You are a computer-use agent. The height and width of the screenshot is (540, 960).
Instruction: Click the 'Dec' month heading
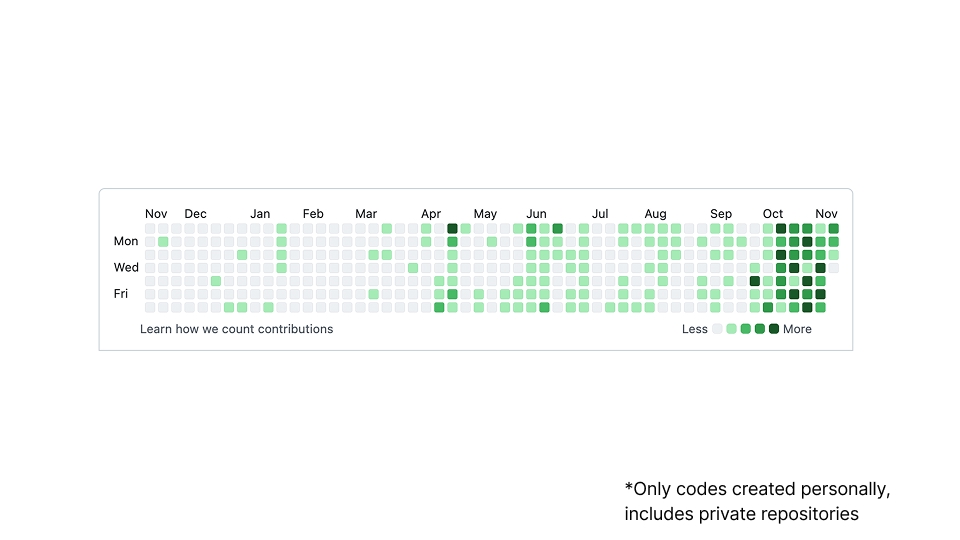coord(195,214)
